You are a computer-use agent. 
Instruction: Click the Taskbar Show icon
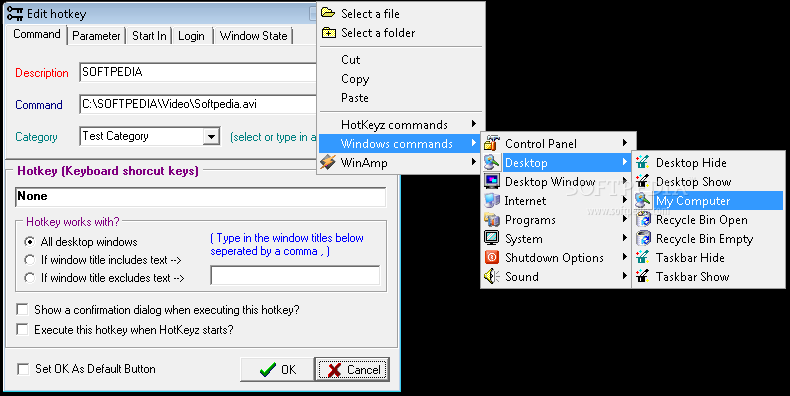pos(642,276)
